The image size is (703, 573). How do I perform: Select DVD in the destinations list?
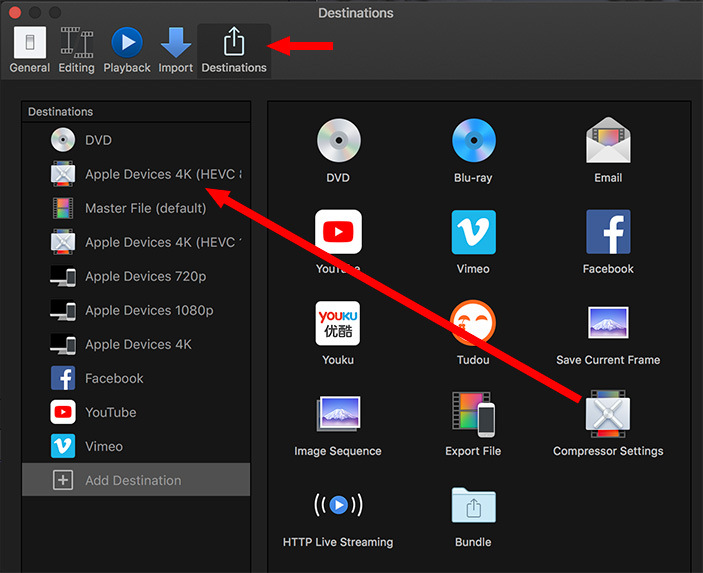click(x=136, y=140)
